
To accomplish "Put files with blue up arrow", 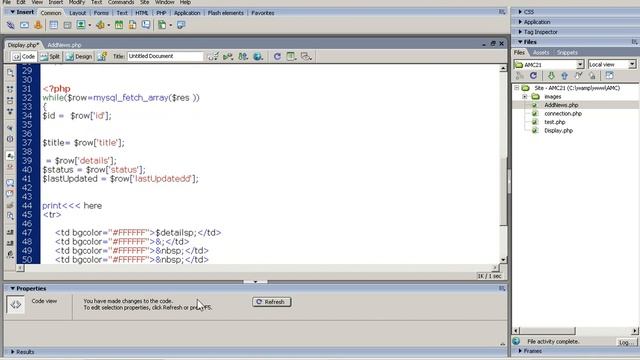I will (564, 76).
